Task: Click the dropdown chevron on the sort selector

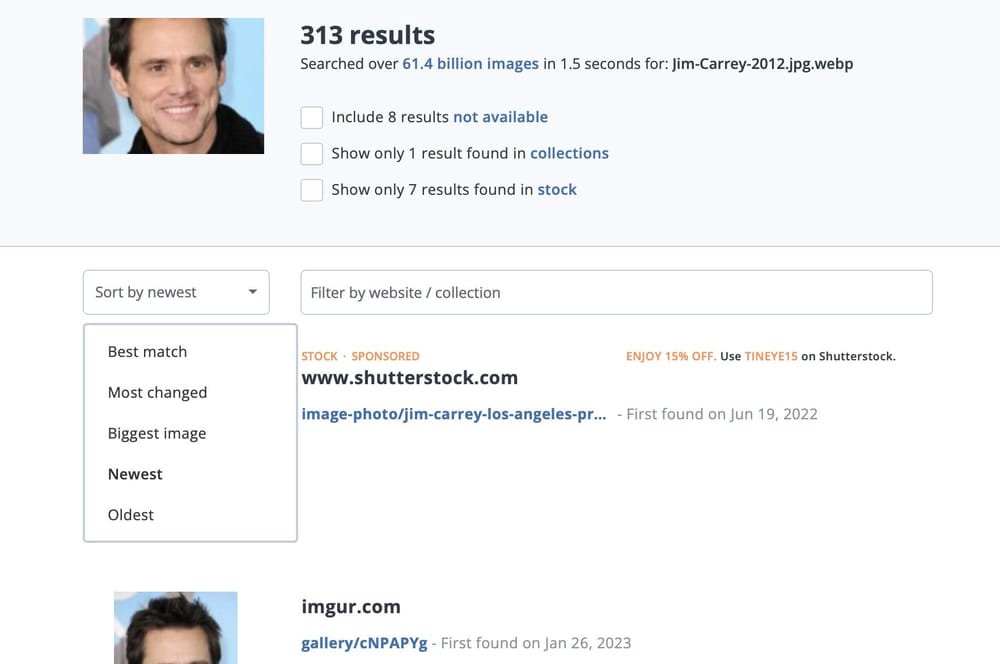Action: click(252, 292)
